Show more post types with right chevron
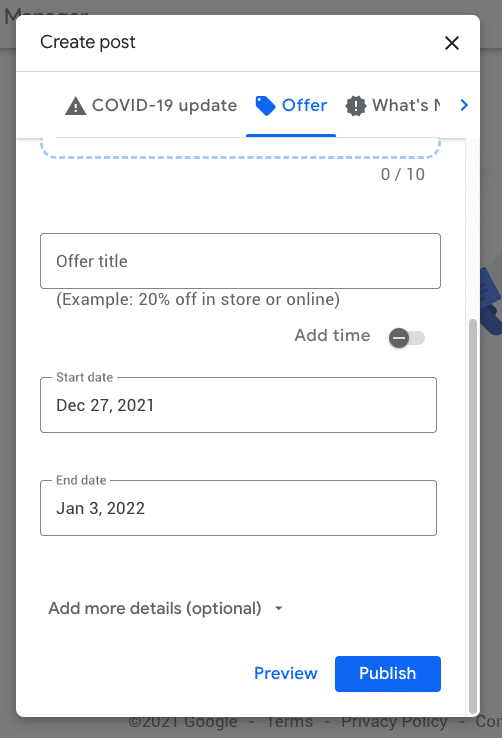This screenshot has height=738, width=502. 464,105
